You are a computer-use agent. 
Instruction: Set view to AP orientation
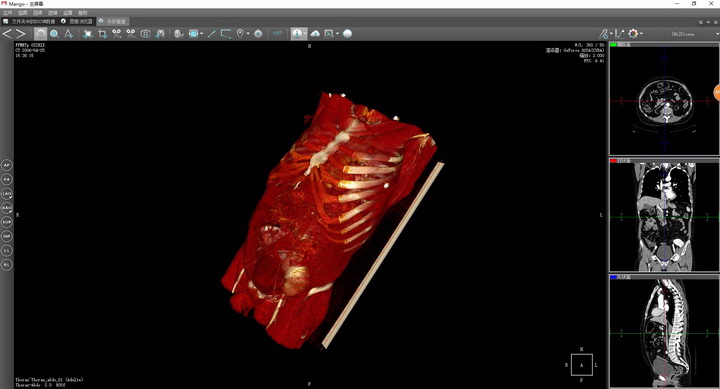point(6,165)
